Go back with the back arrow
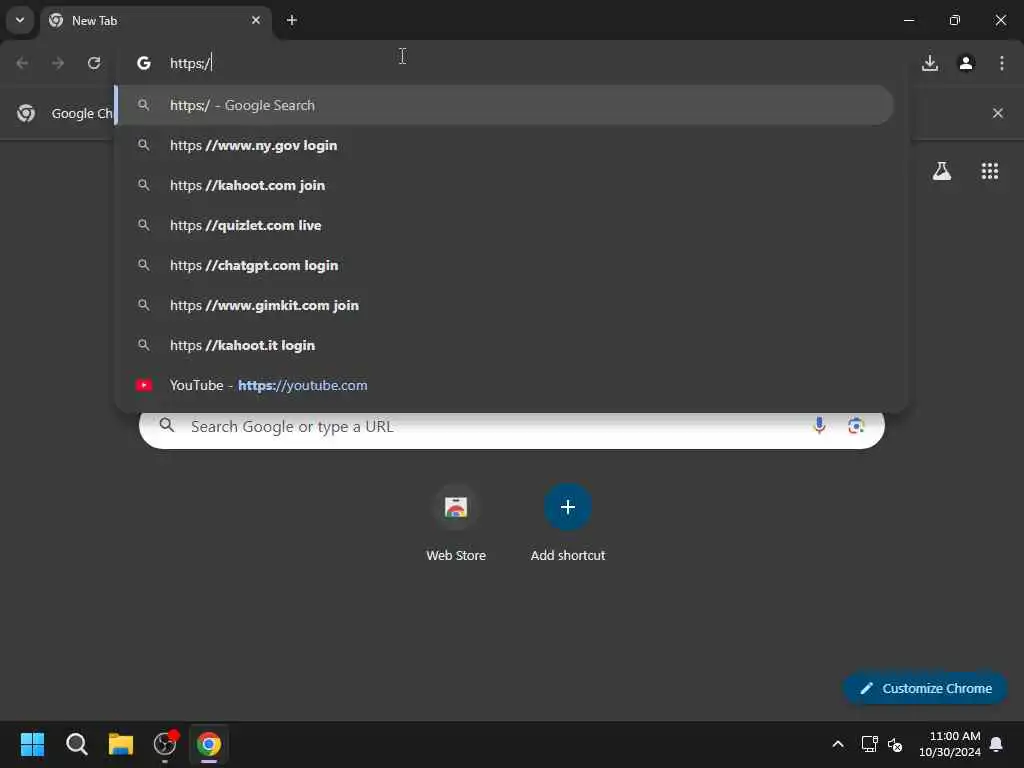 coord(22,63)
